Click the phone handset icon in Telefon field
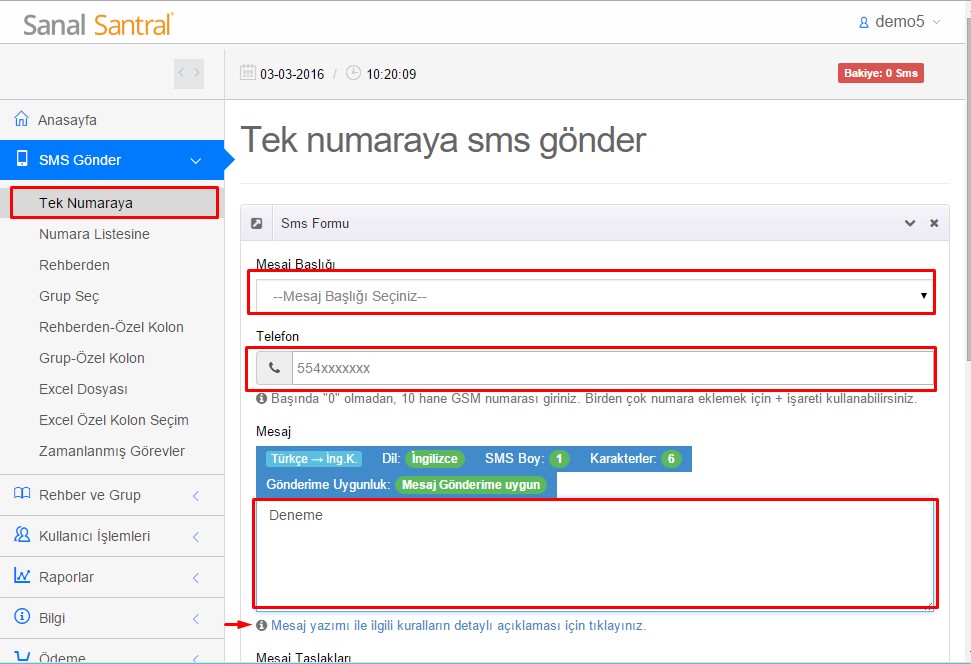This screenshot has width=971, height=664. [x=274, y=368]
